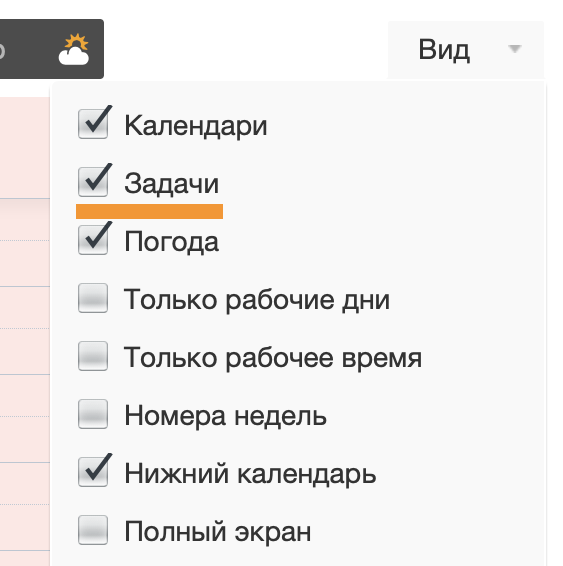The image size is (563, 566).
Task: Enable Только рабочие дни checkbox
Action: point(93,298)
